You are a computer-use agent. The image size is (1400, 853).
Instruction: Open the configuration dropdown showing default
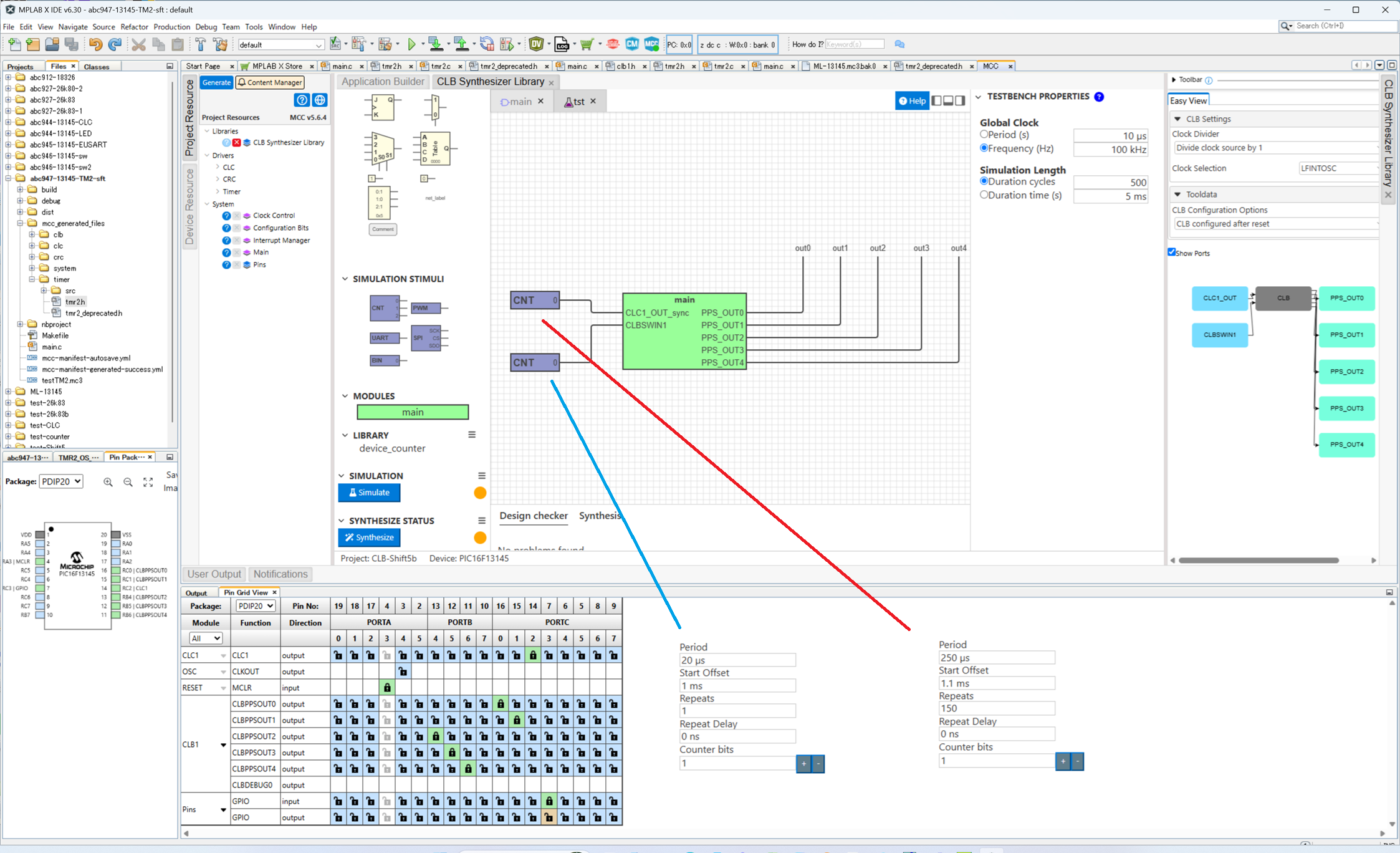(x=280, y=45)
